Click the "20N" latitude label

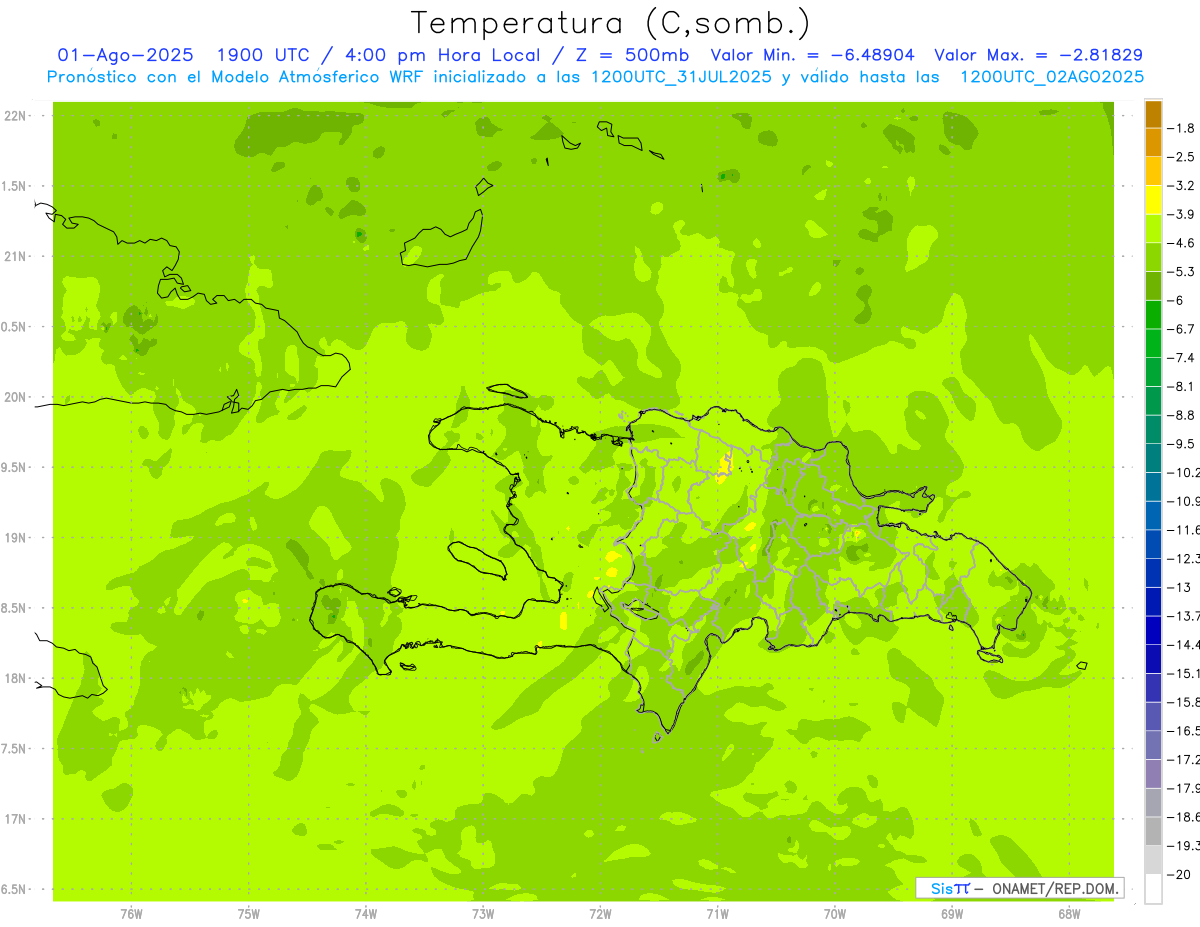(16, 398)
